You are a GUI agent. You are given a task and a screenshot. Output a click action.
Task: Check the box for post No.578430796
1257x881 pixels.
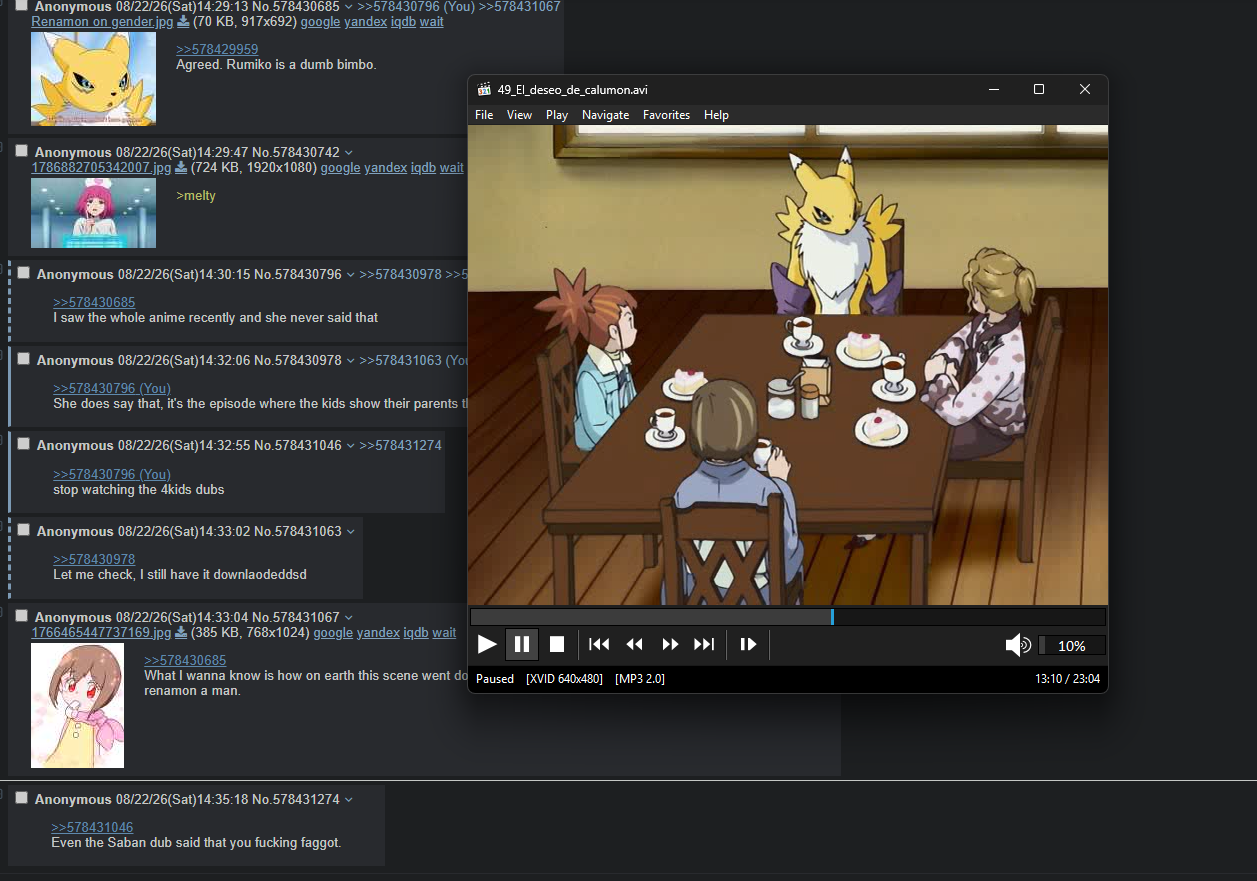tap(24, 273)
